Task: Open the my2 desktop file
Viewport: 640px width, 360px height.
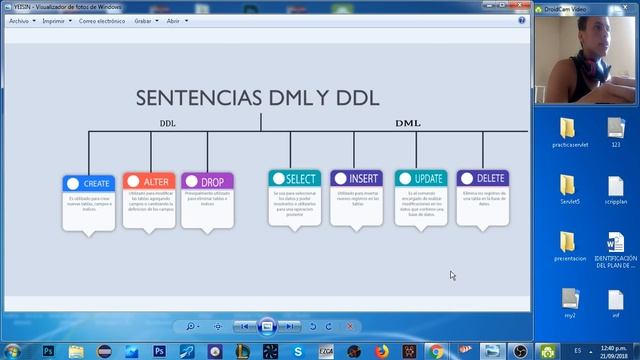Action: 570,303
